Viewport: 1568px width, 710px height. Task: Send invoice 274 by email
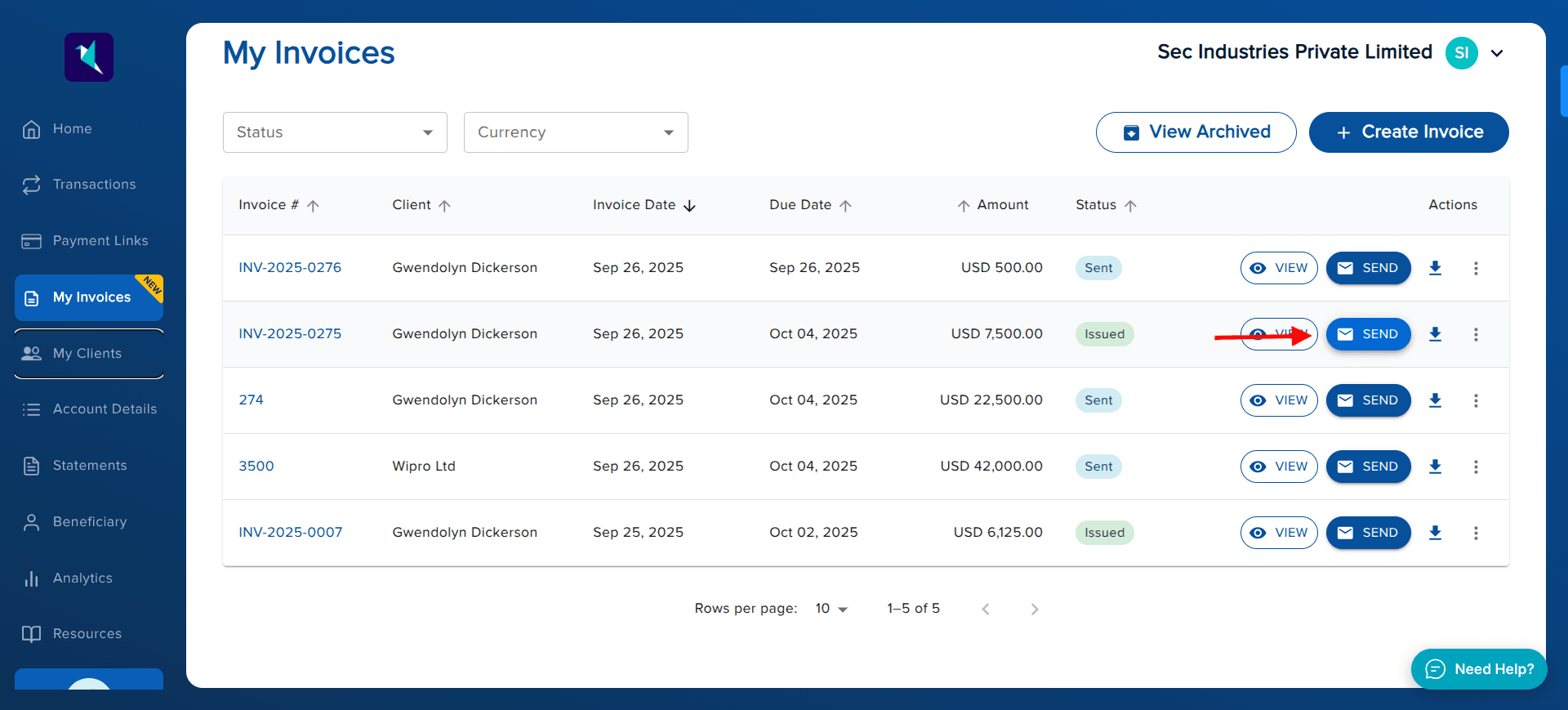tap(1368, 400)
